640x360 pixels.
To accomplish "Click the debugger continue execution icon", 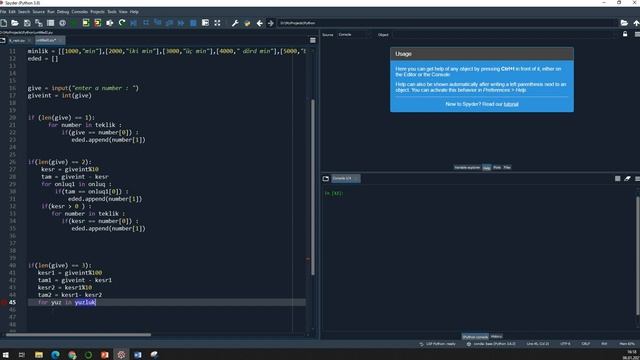I will [x=181, y=23].
